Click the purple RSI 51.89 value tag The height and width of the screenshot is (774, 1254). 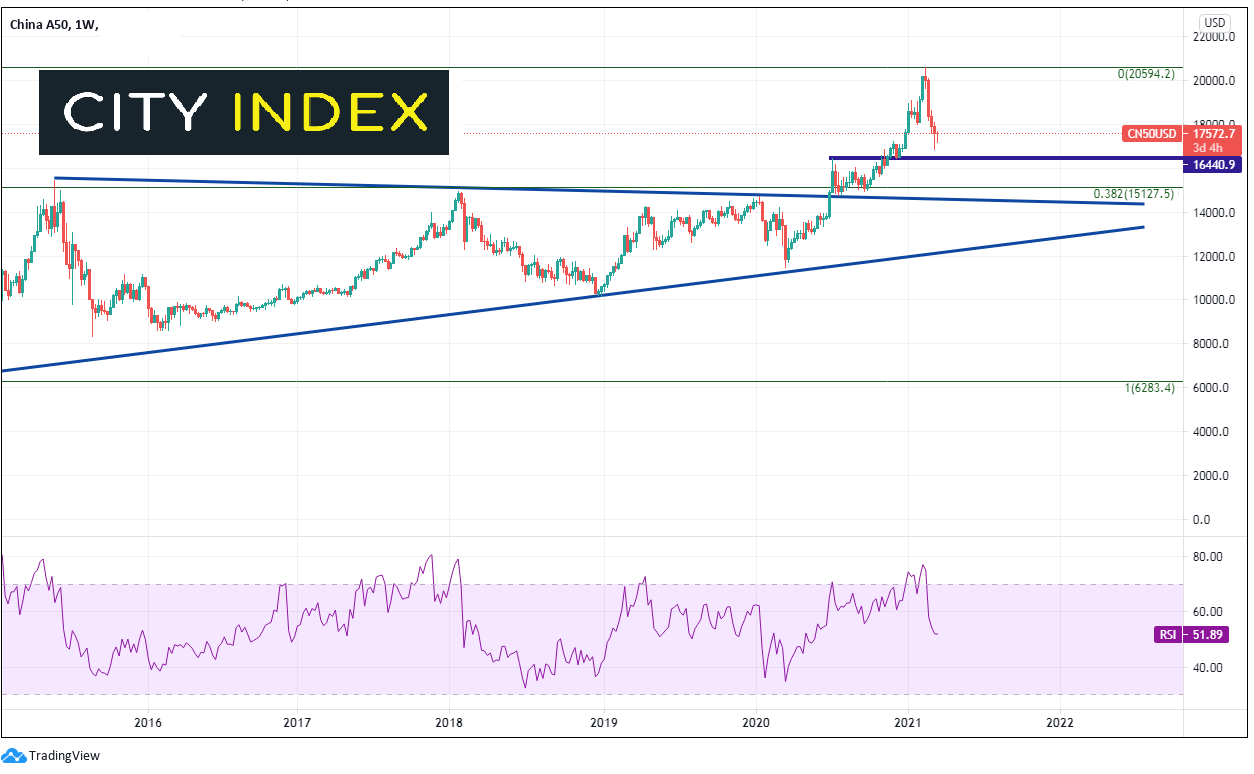1212,634
